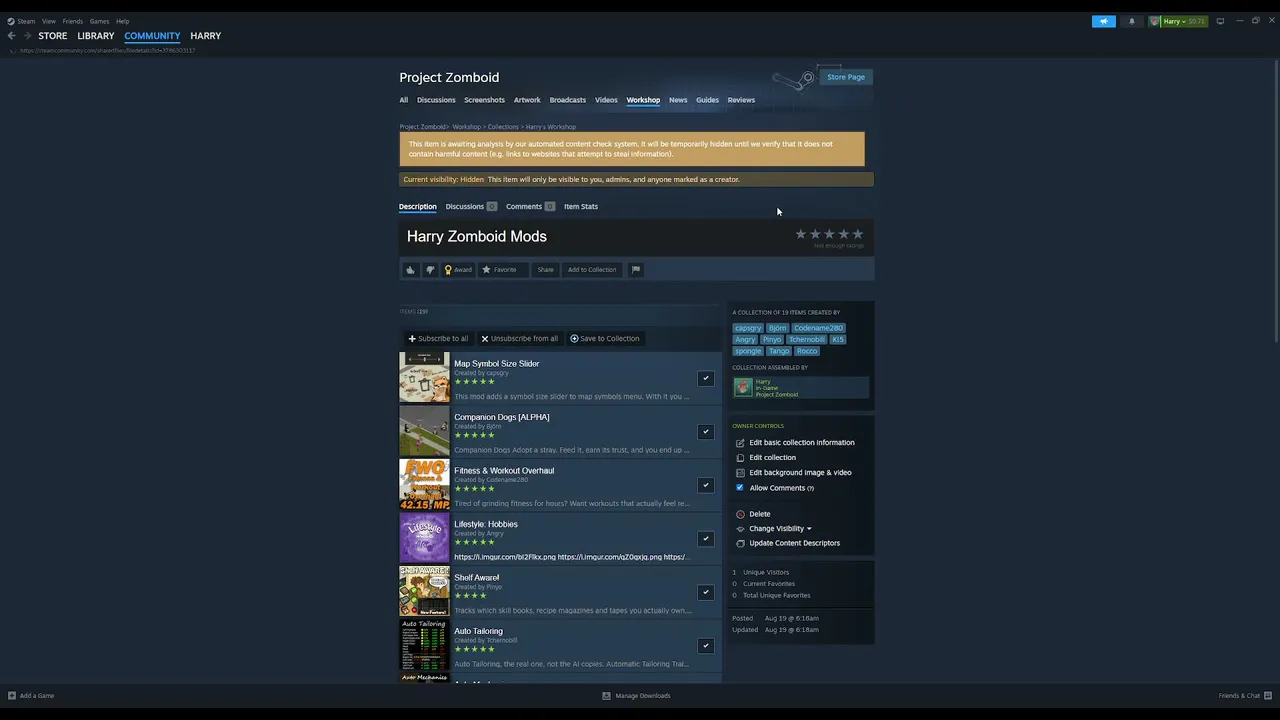Switch to the Artwork hub tab

click(527, 100)
